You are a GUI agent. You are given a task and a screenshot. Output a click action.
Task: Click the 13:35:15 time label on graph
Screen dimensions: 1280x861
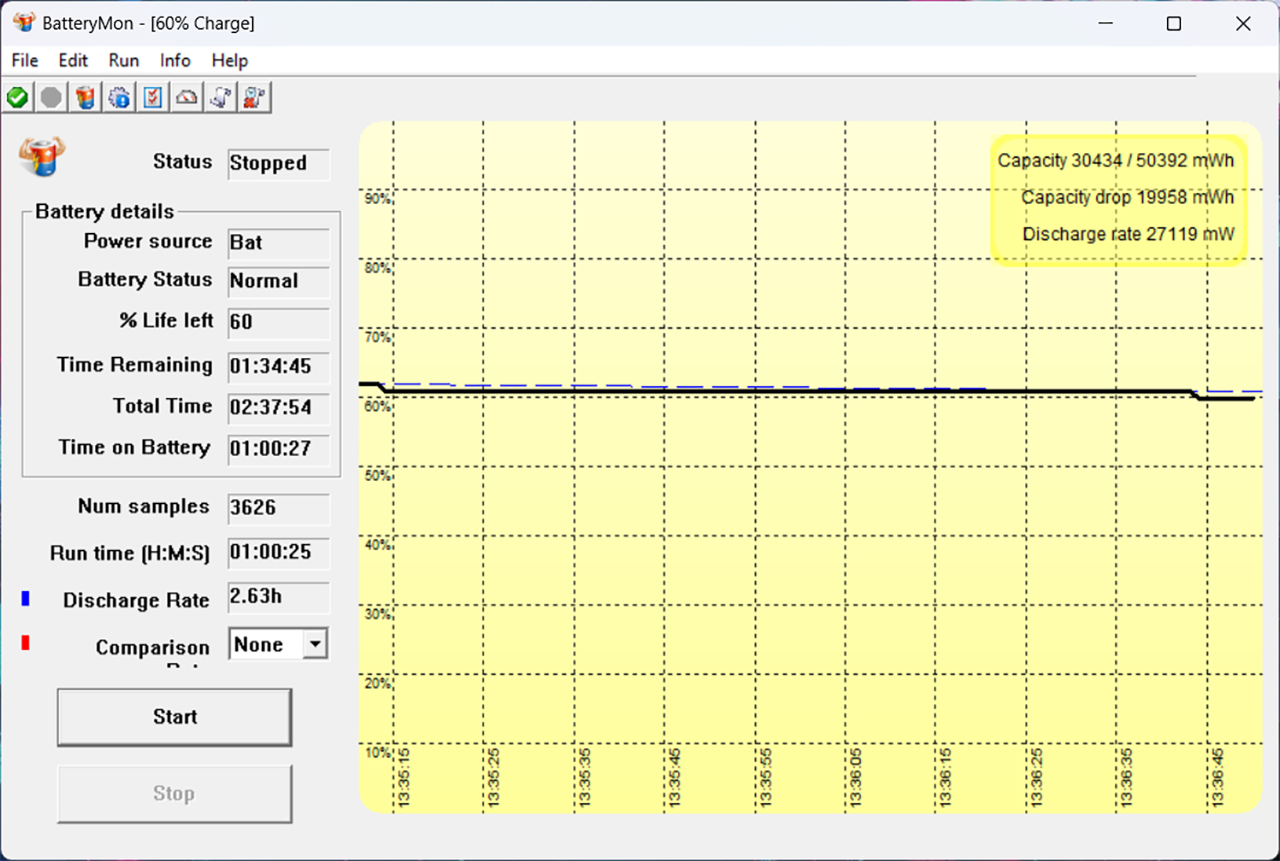pyautogui.click(x=404, y=778)
